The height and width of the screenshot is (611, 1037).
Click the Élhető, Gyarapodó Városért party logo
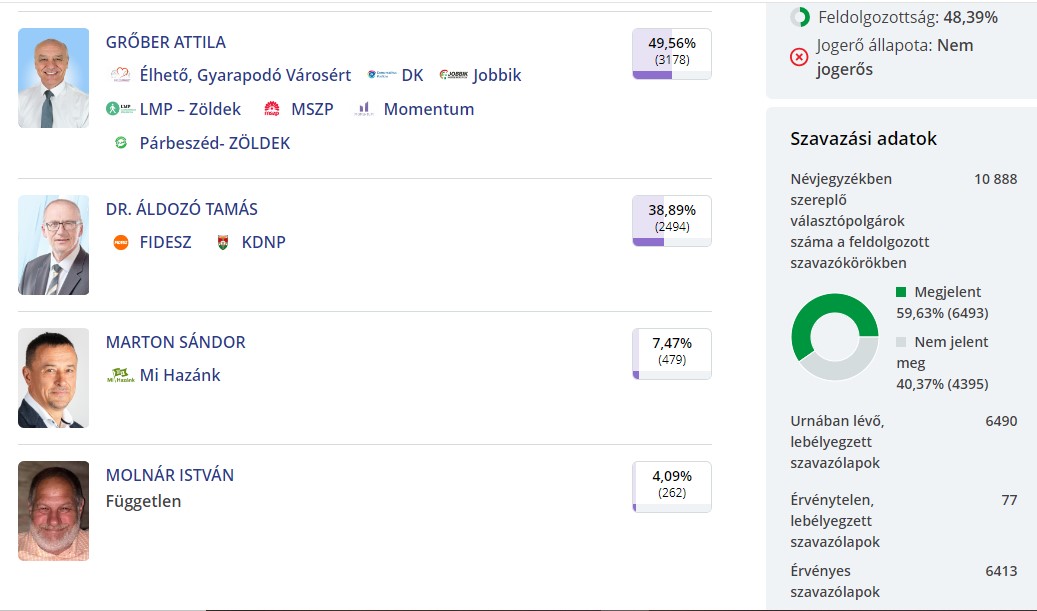pyautogui.click(x=120, y=75)
